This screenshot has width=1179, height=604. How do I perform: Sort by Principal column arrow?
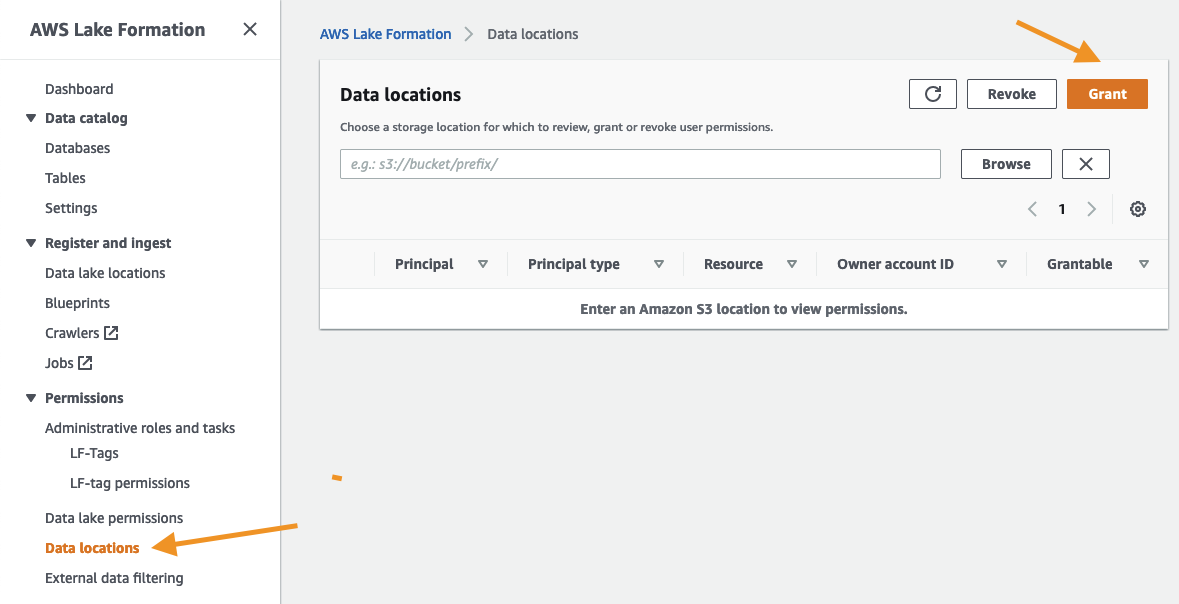coord(483,264)
